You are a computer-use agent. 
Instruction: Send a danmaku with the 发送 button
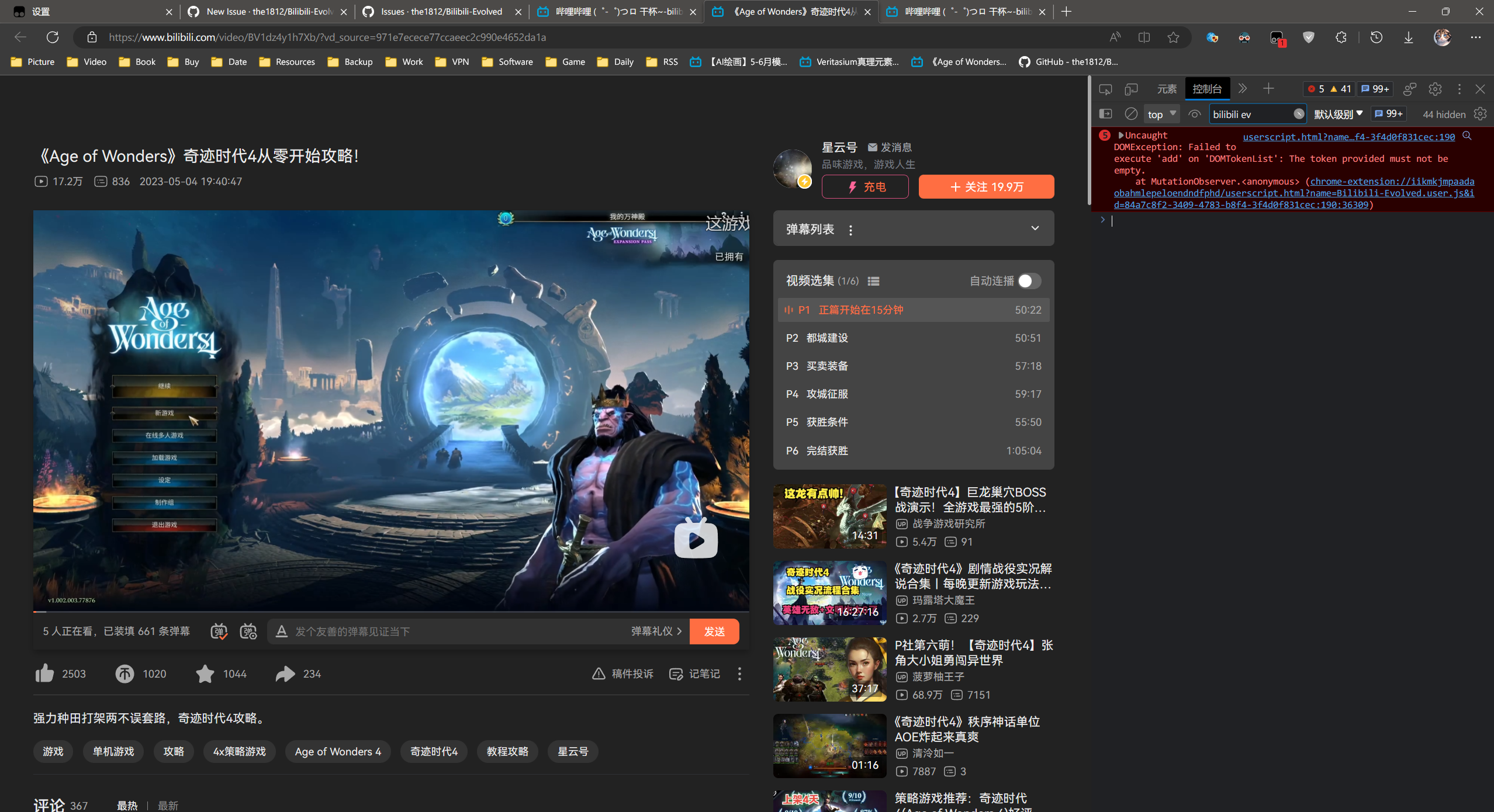714,631
